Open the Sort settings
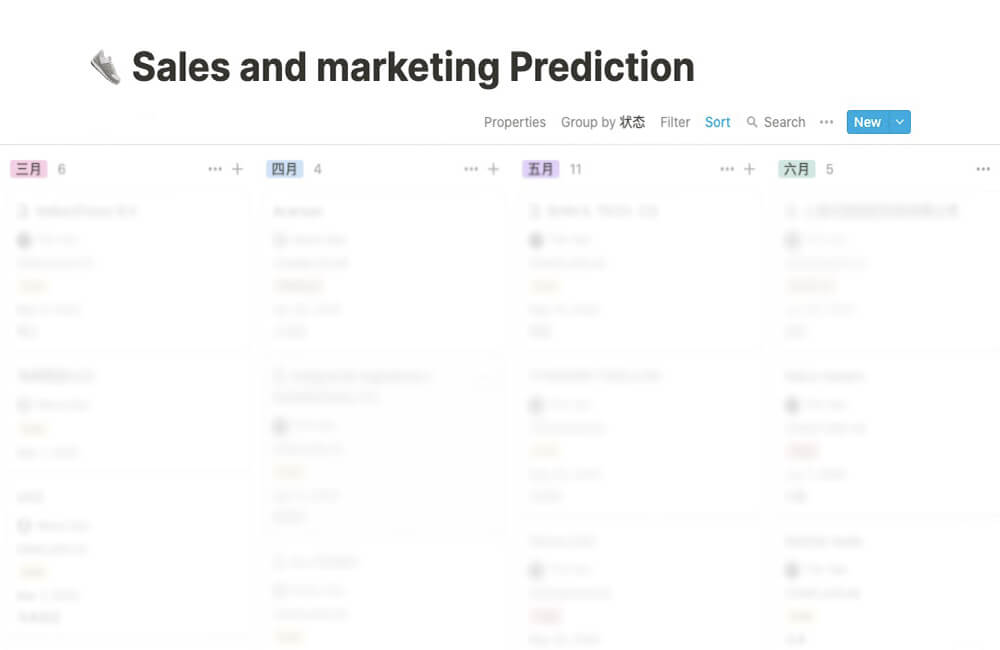Screen dimensions: 1000x650 (x=717, y=122)
